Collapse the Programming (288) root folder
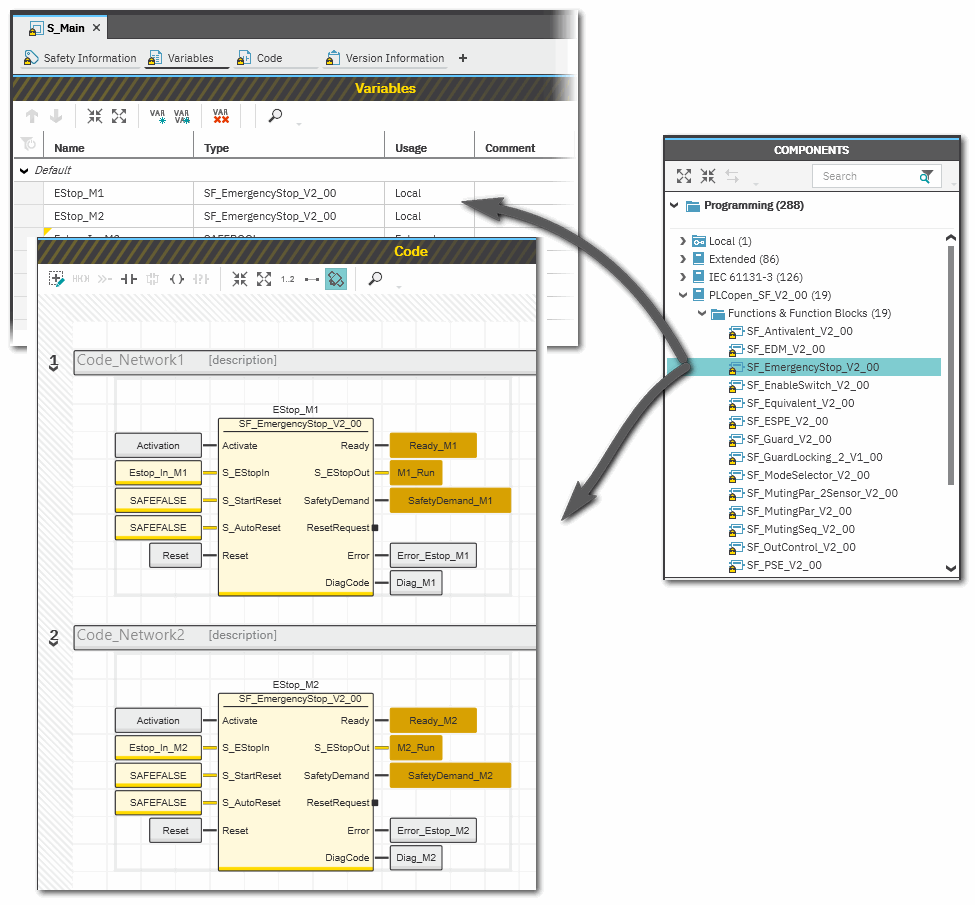 674,206
